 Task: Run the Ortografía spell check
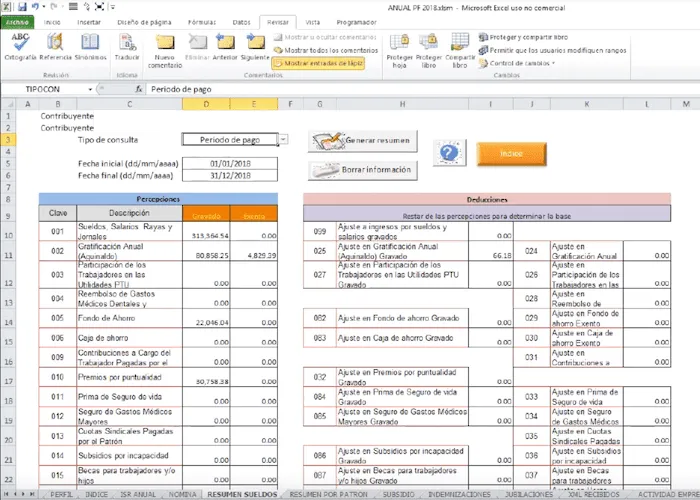[x=21, y=46]
